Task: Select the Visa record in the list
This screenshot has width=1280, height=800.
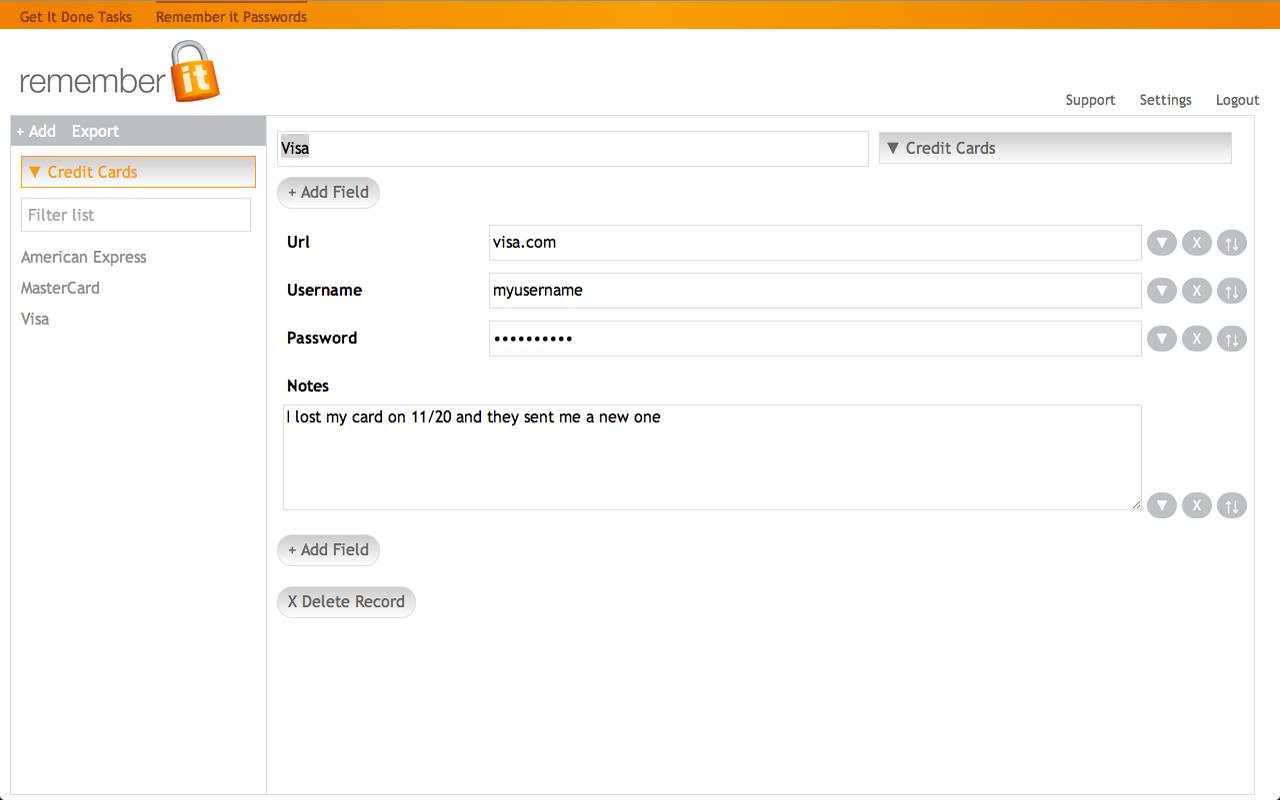Action: (35, 319)
